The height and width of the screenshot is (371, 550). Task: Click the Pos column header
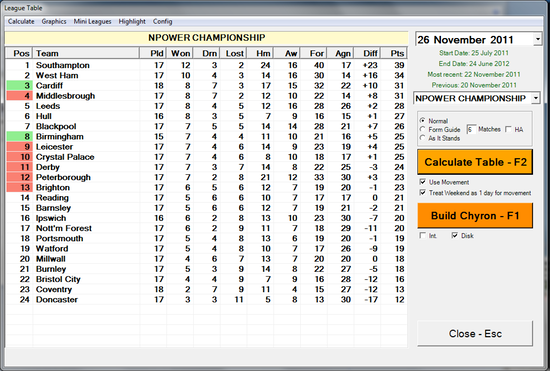19,53
